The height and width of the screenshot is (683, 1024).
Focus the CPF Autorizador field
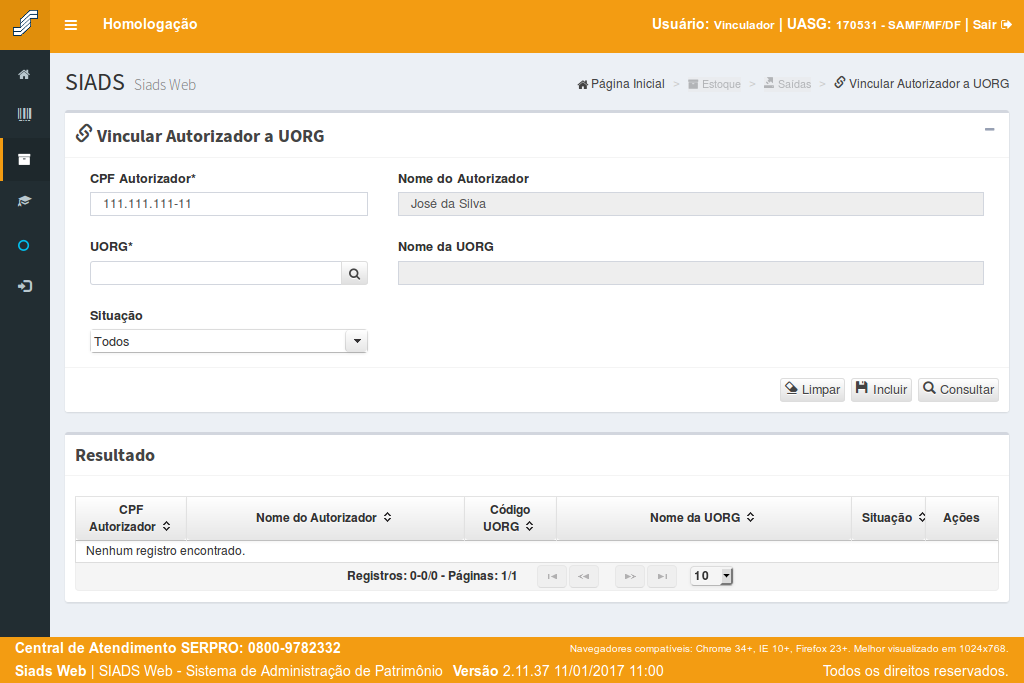pyautogui.click(x=229, y=204)
